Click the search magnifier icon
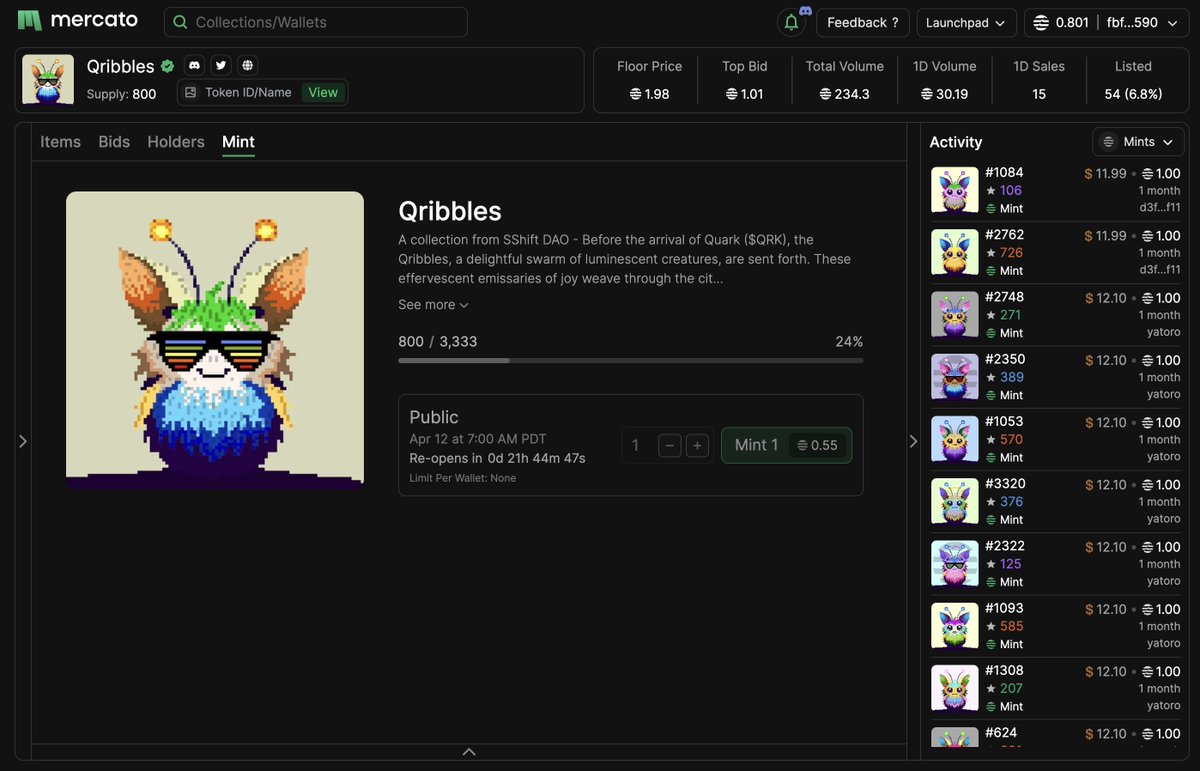Viewport: 1200px width, 771px height. [181, 22]
